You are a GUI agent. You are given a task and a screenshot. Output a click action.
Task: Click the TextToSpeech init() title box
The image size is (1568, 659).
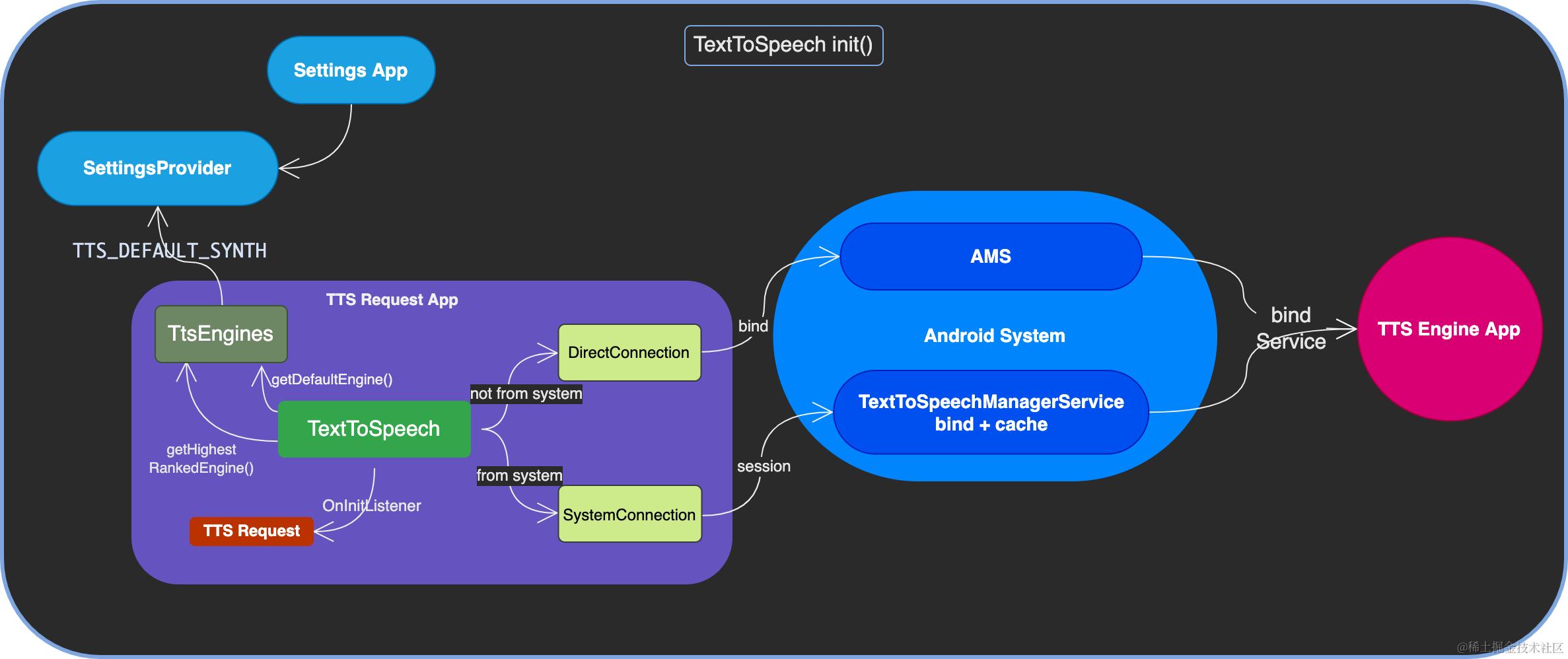pos(783,45)
